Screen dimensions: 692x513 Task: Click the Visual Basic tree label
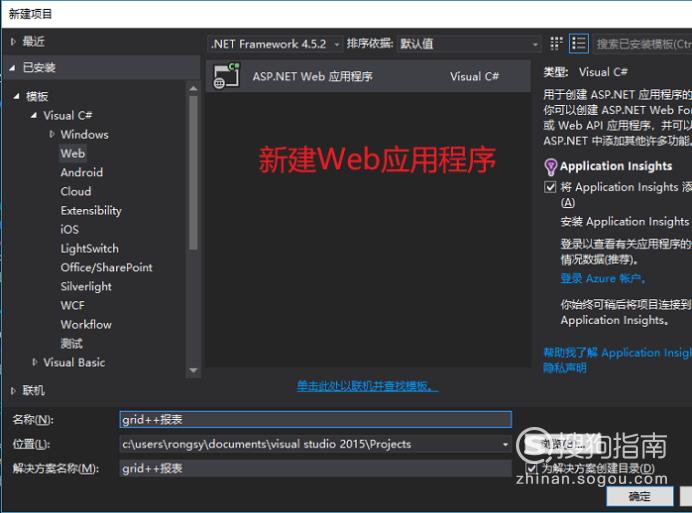pyautogui.click(x=74, y=362)
